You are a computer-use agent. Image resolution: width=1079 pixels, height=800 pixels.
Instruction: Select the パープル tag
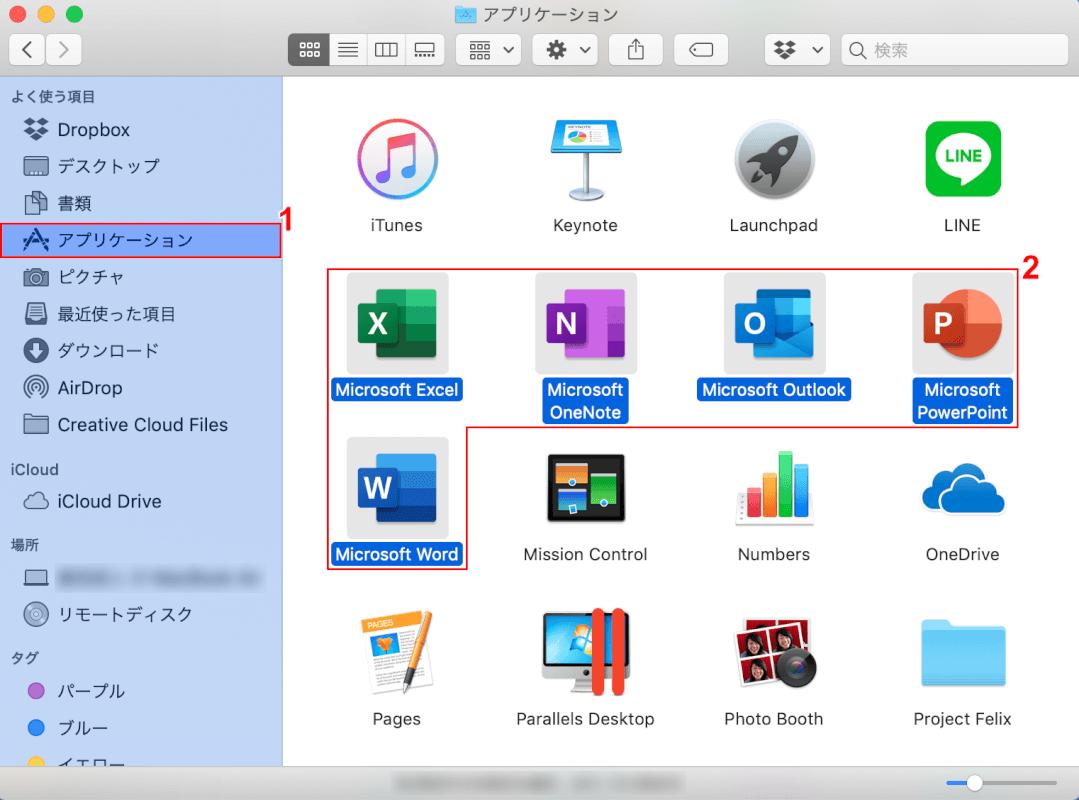click(140, 691)
